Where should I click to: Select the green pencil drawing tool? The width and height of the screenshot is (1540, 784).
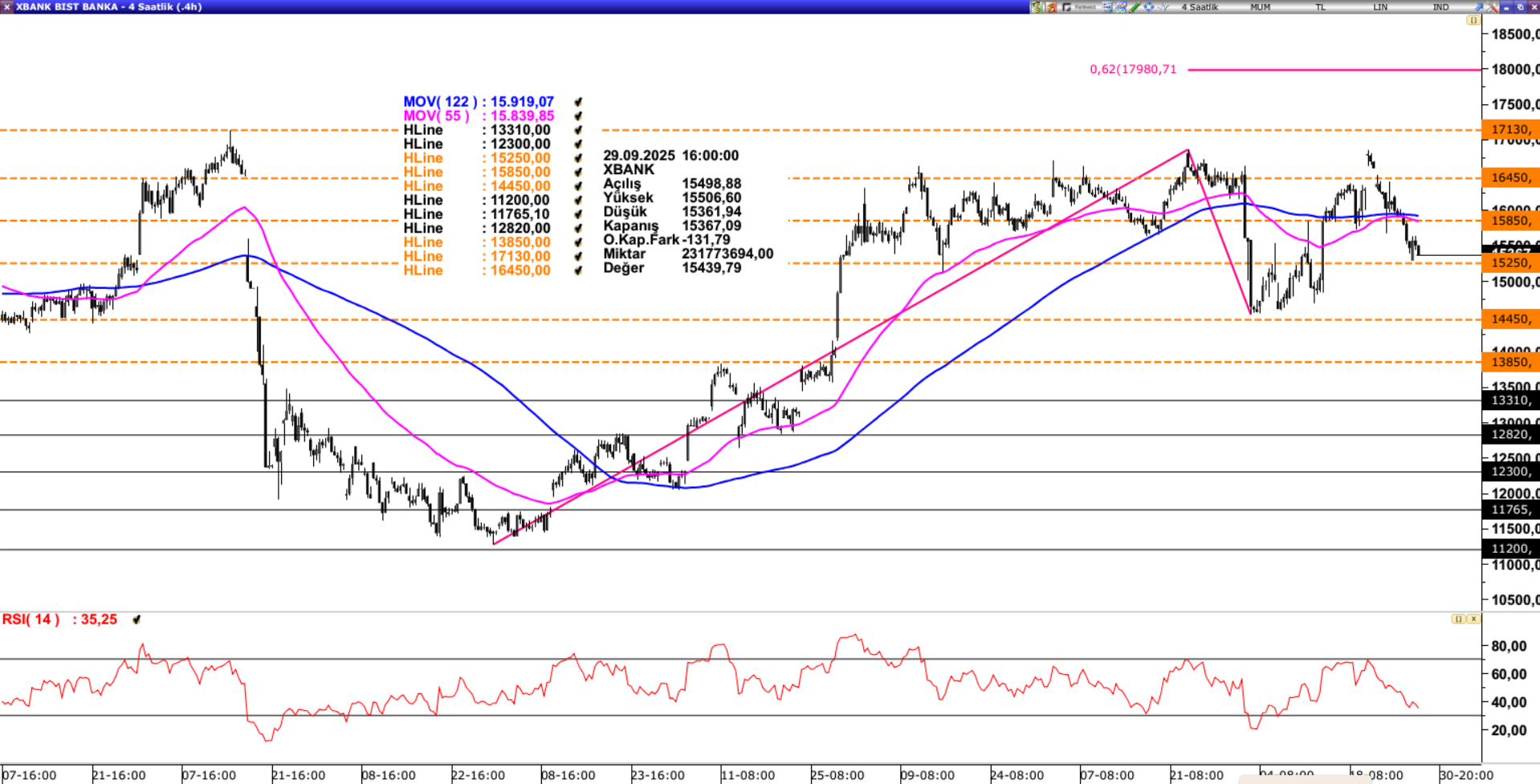click(x=1135, y=7)
